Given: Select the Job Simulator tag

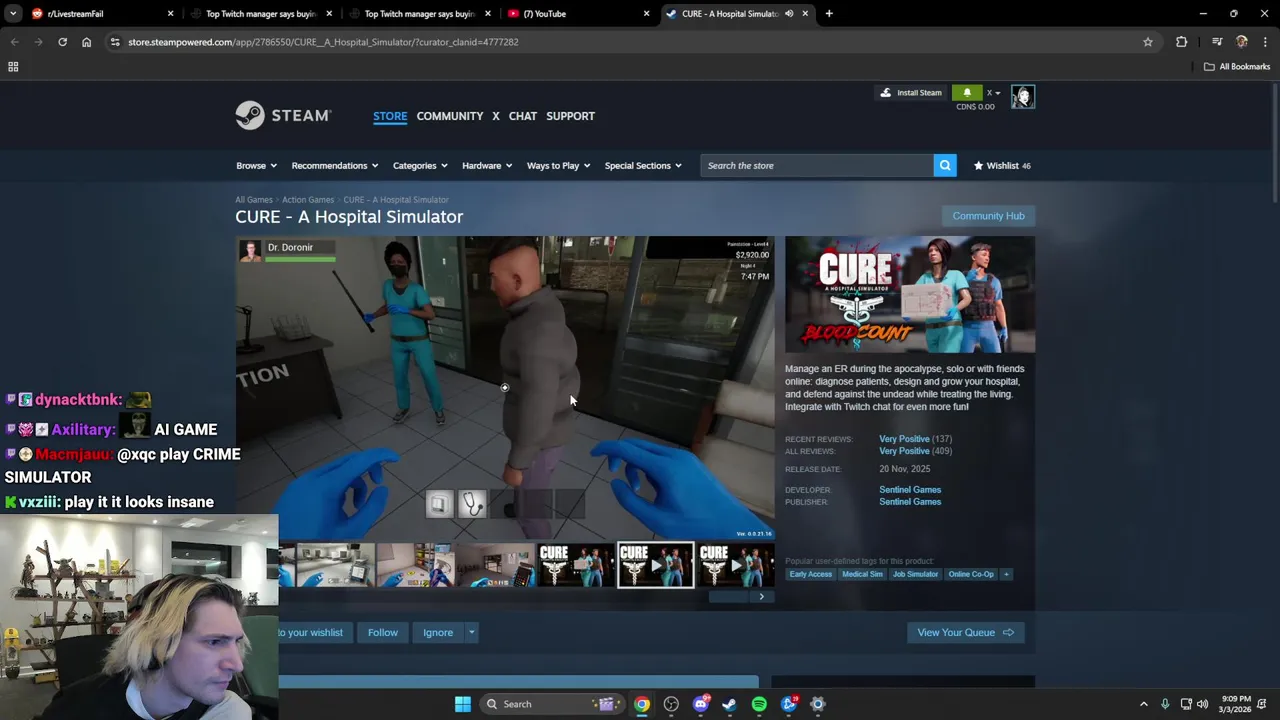Looking at the screenshot, I should (915, 574).
